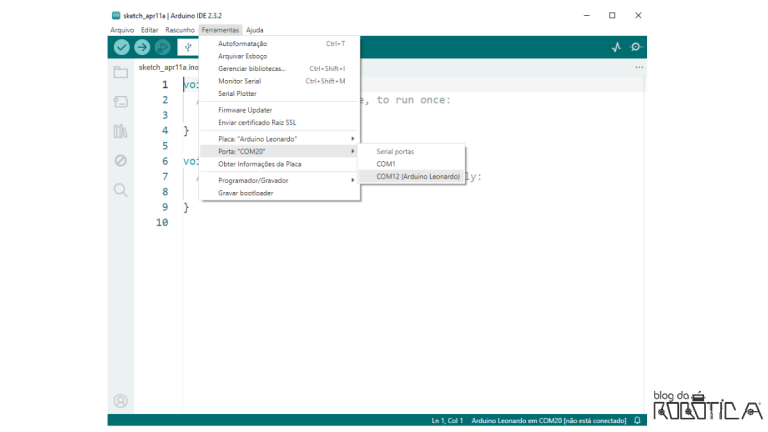The image size is (768, 432).
Task: Open the Debug sidebar icon
Action: 121,160
